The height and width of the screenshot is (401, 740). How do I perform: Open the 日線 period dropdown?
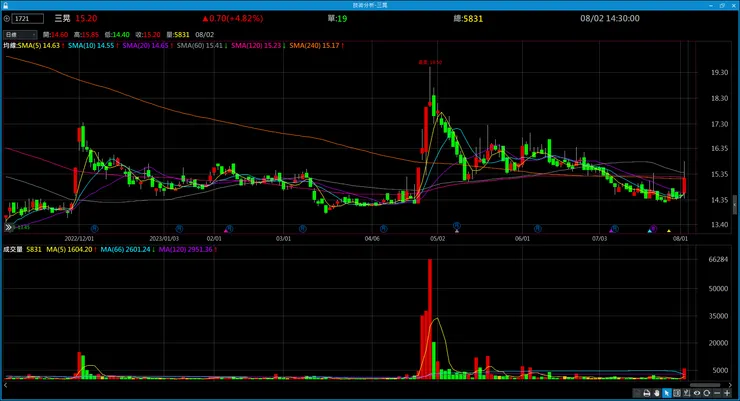[x=20, y=34]
